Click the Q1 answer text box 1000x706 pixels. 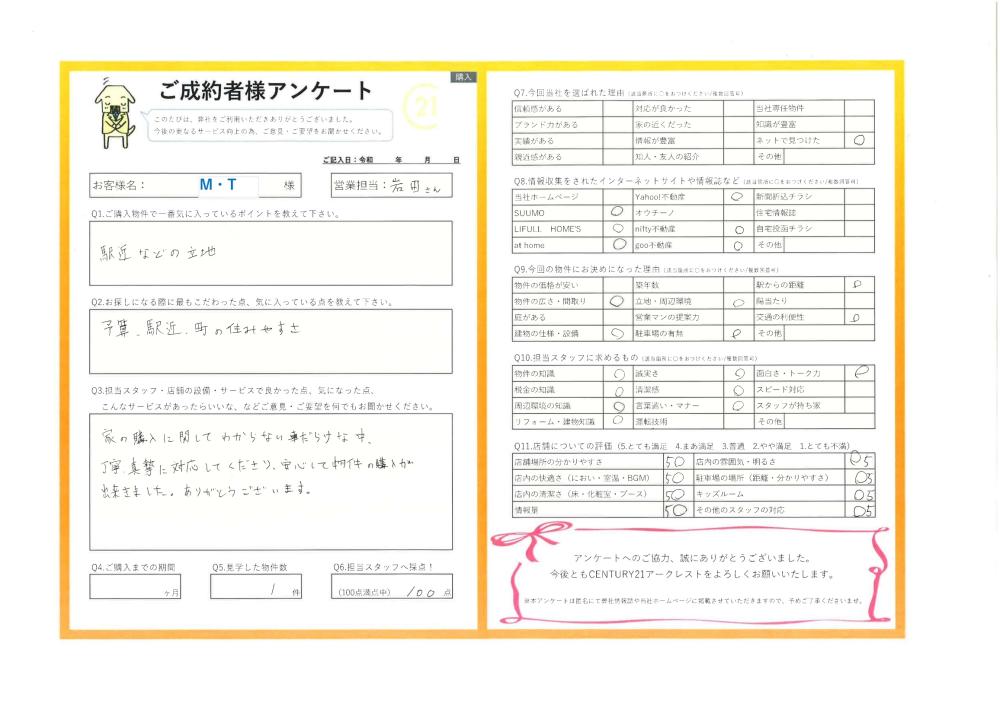(x=270, y=253)
